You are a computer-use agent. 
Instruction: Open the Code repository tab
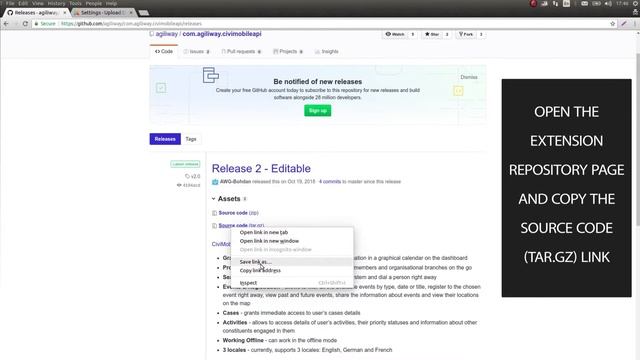click(x=164, y=51)
